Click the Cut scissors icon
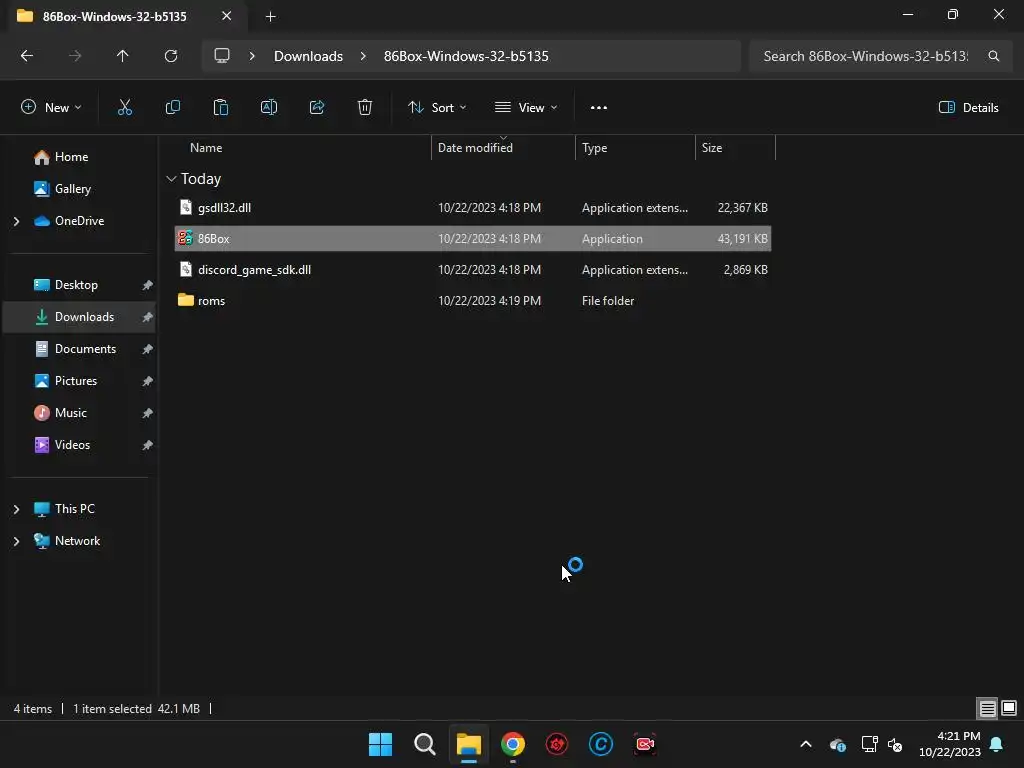This screenshot has height=768, width=1024. point(124,108)
